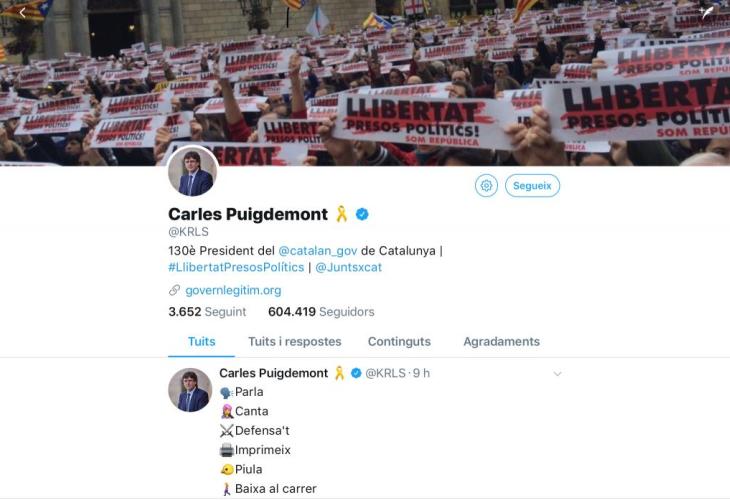This screenshot has width=730, height=500.
Task: Show the 604.419 Seguidors list
Action: tap(321, 311)
